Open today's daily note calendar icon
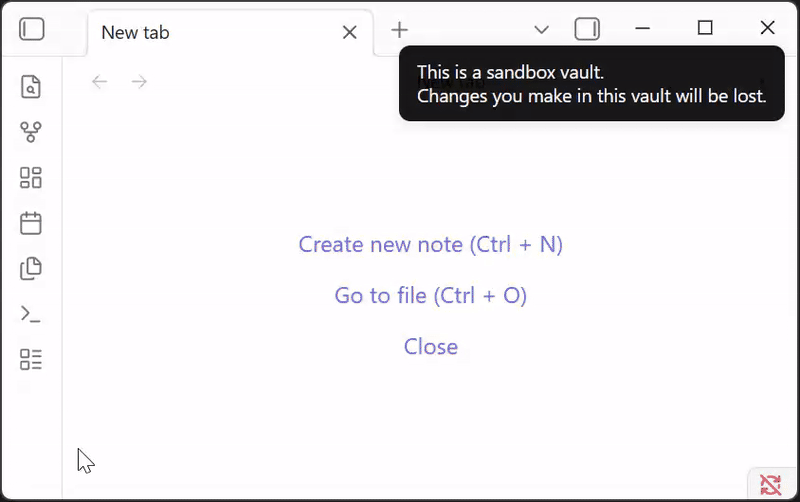Screen dimensions: 800x502 click(x=31, y=223)
